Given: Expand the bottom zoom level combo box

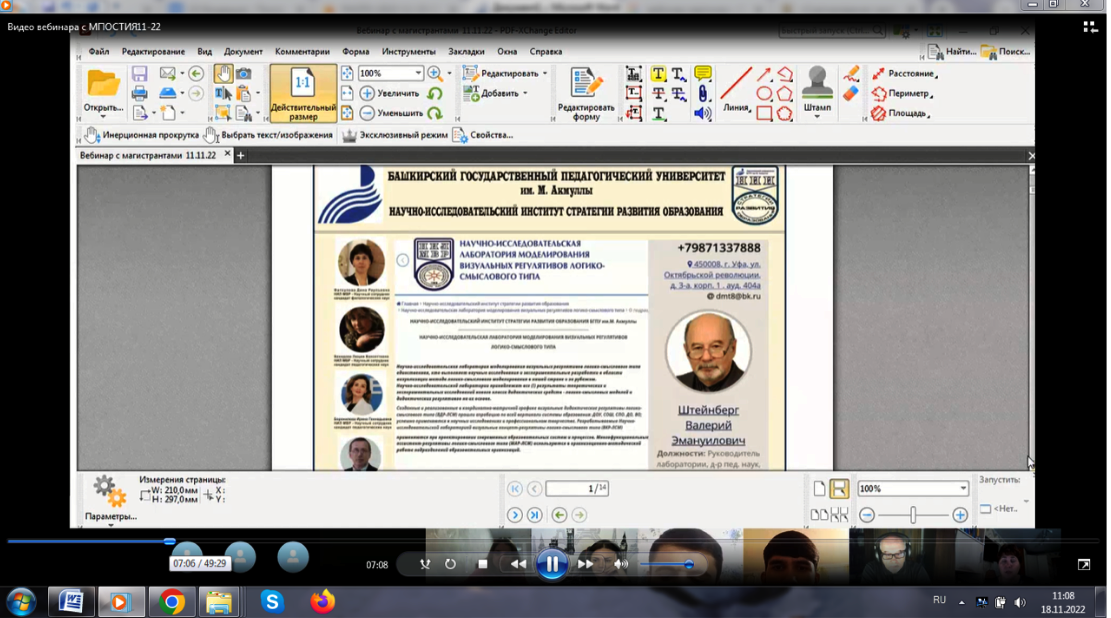Looking at the screenshot, I should coord(963,489).
